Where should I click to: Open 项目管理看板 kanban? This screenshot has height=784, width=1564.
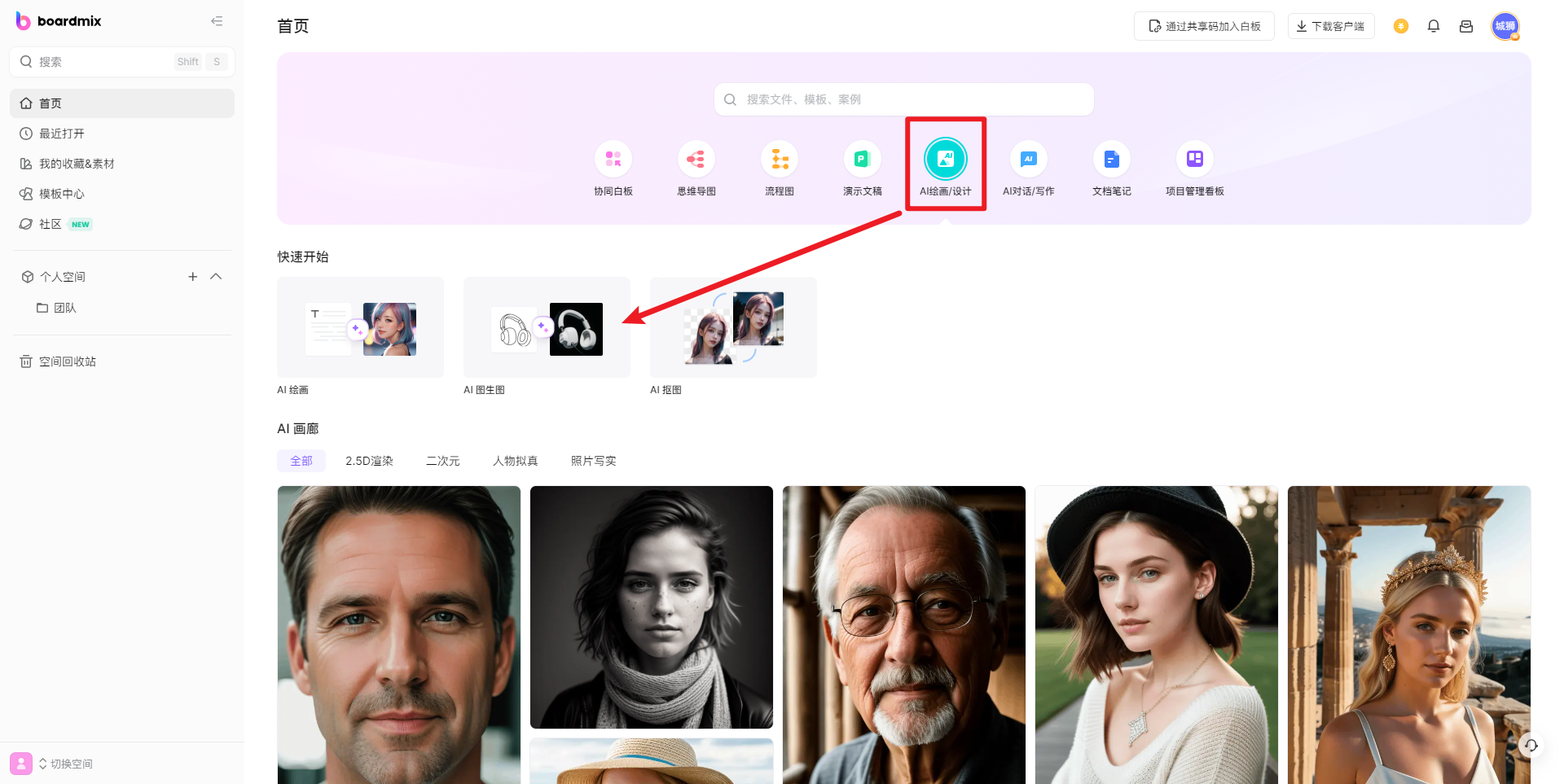(x=1195, y=169)
